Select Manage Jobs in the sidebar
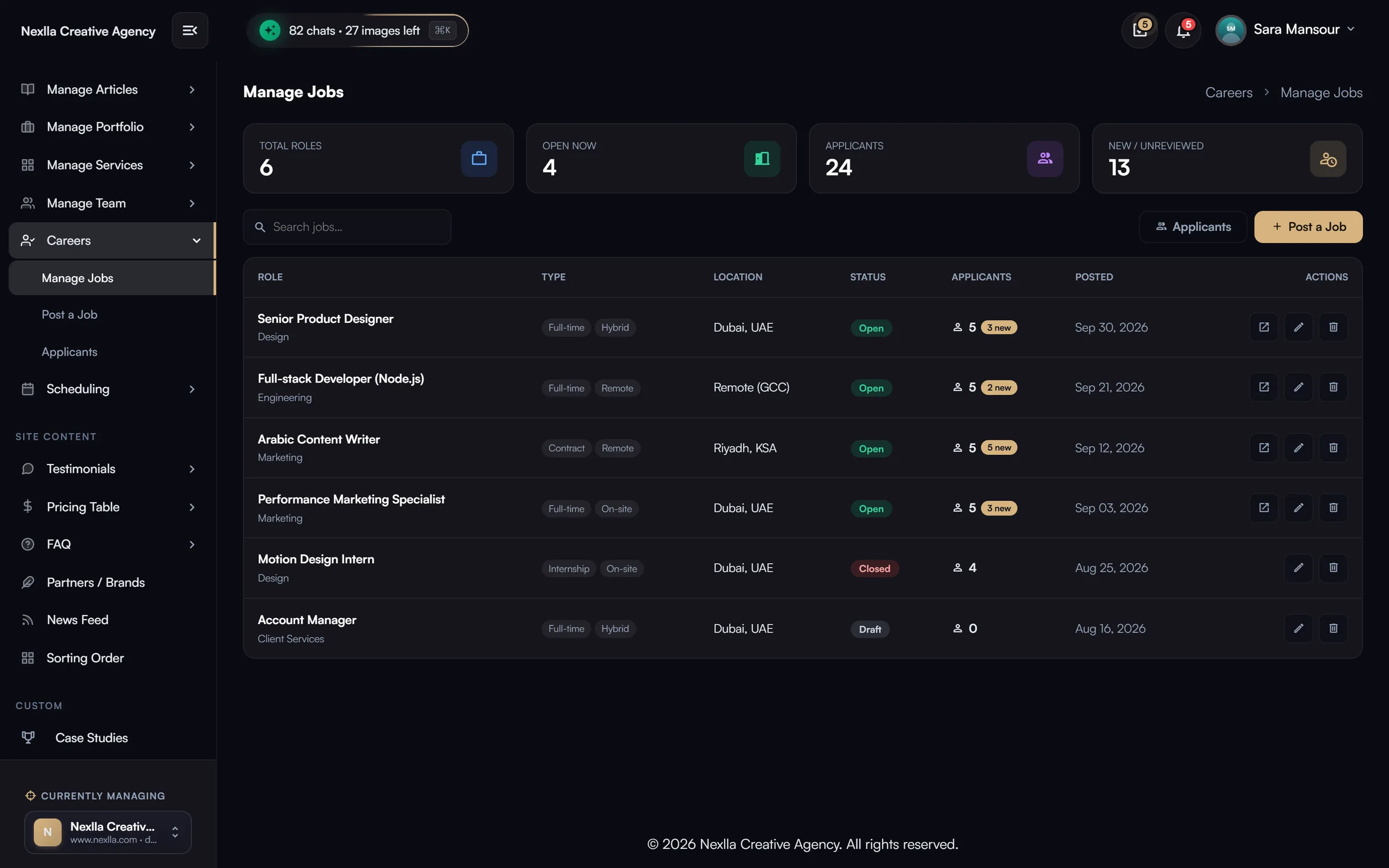Viewport: 1389px width, 868px height. [112, 278]
